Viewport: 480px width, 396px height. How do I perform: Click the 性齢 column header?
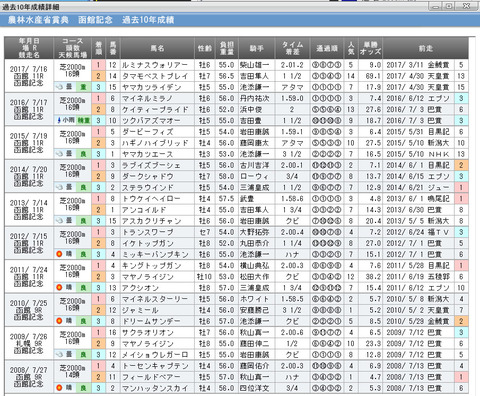point(205,48)
